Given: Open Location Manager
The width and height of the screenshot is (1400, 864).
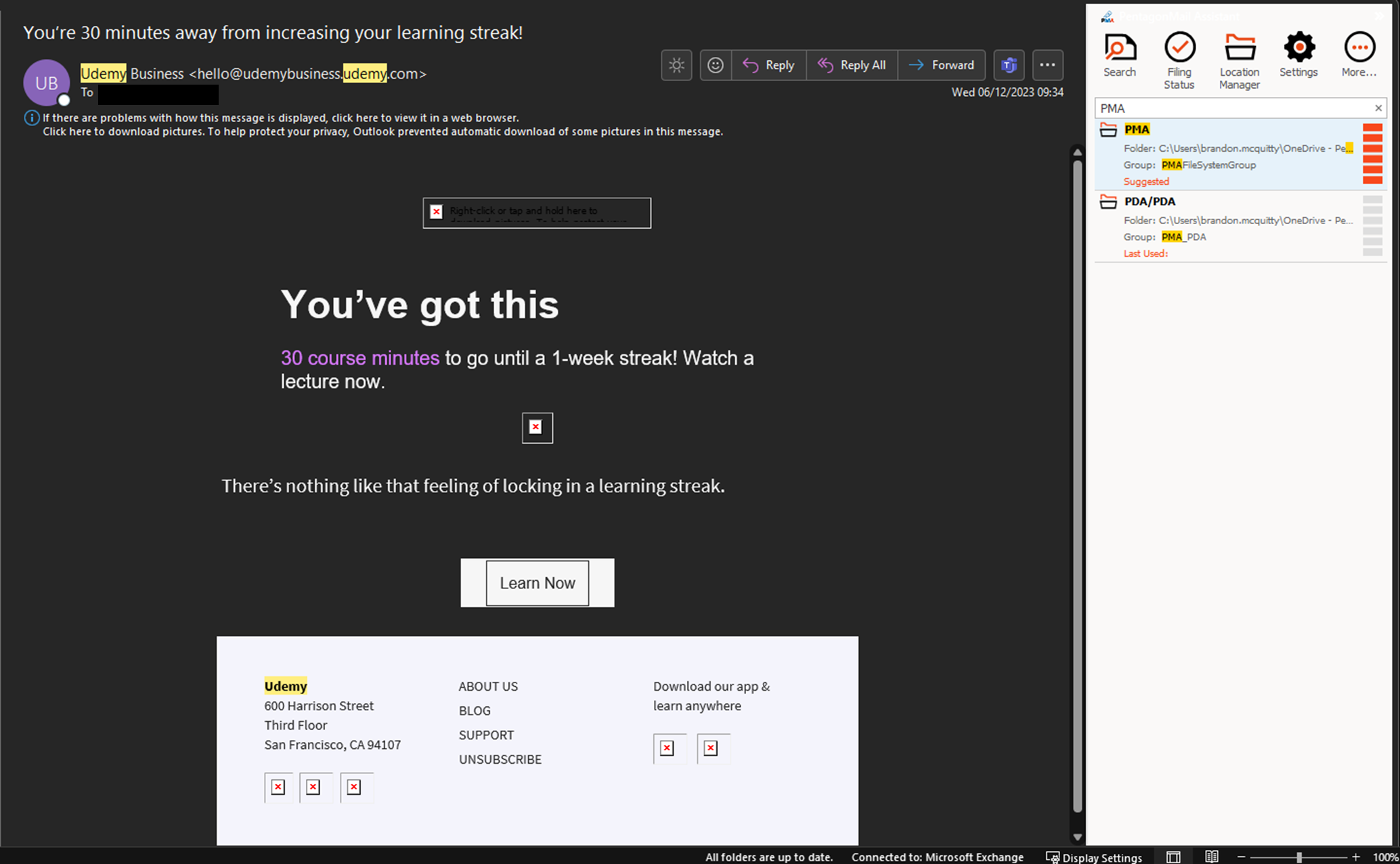Looking at the screenshot, I should click(1239, 60).
